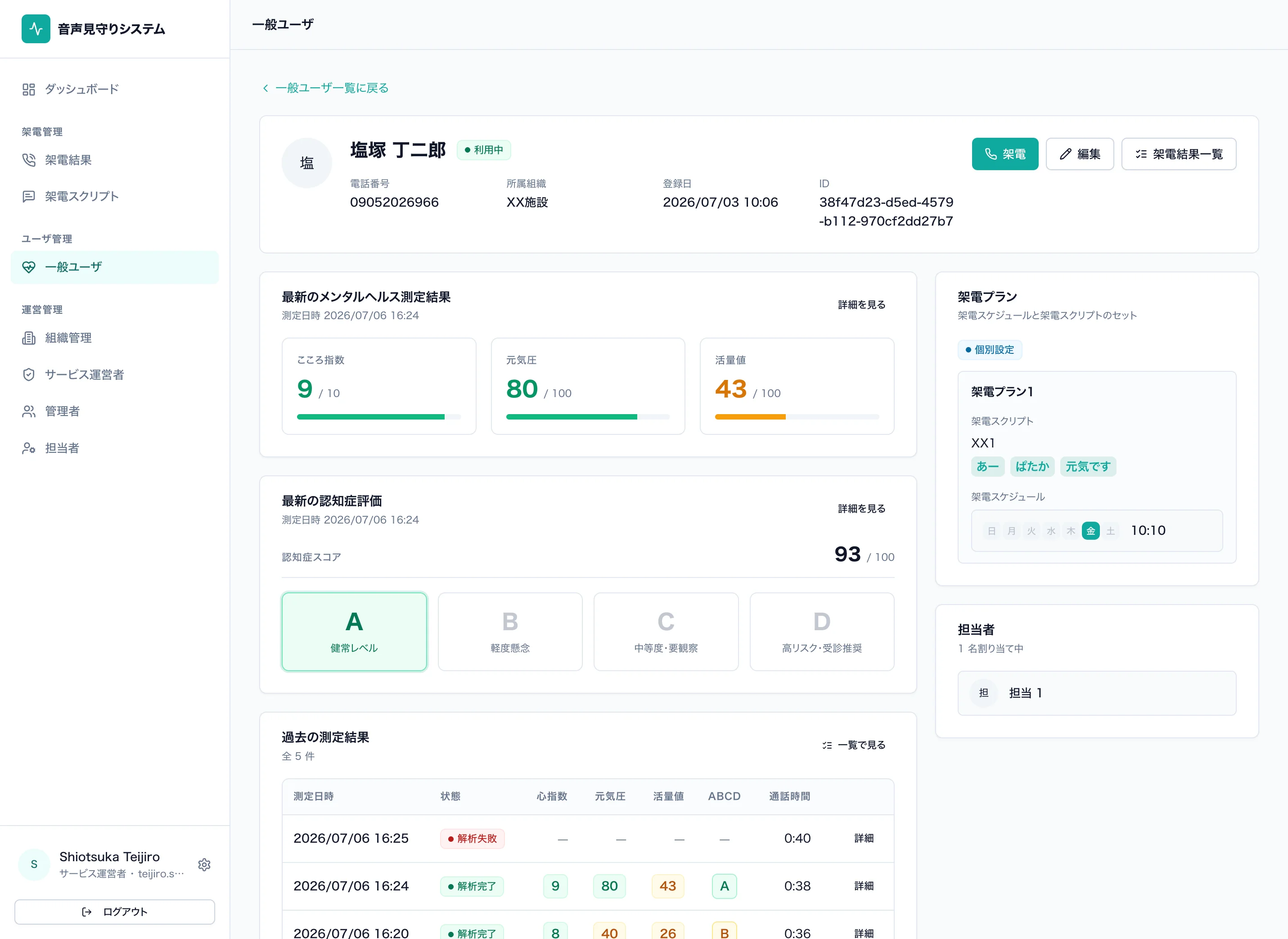Toggle the 火 day in the 架電スケジュール
The image size is (1288, 939).
(1031, 531)
